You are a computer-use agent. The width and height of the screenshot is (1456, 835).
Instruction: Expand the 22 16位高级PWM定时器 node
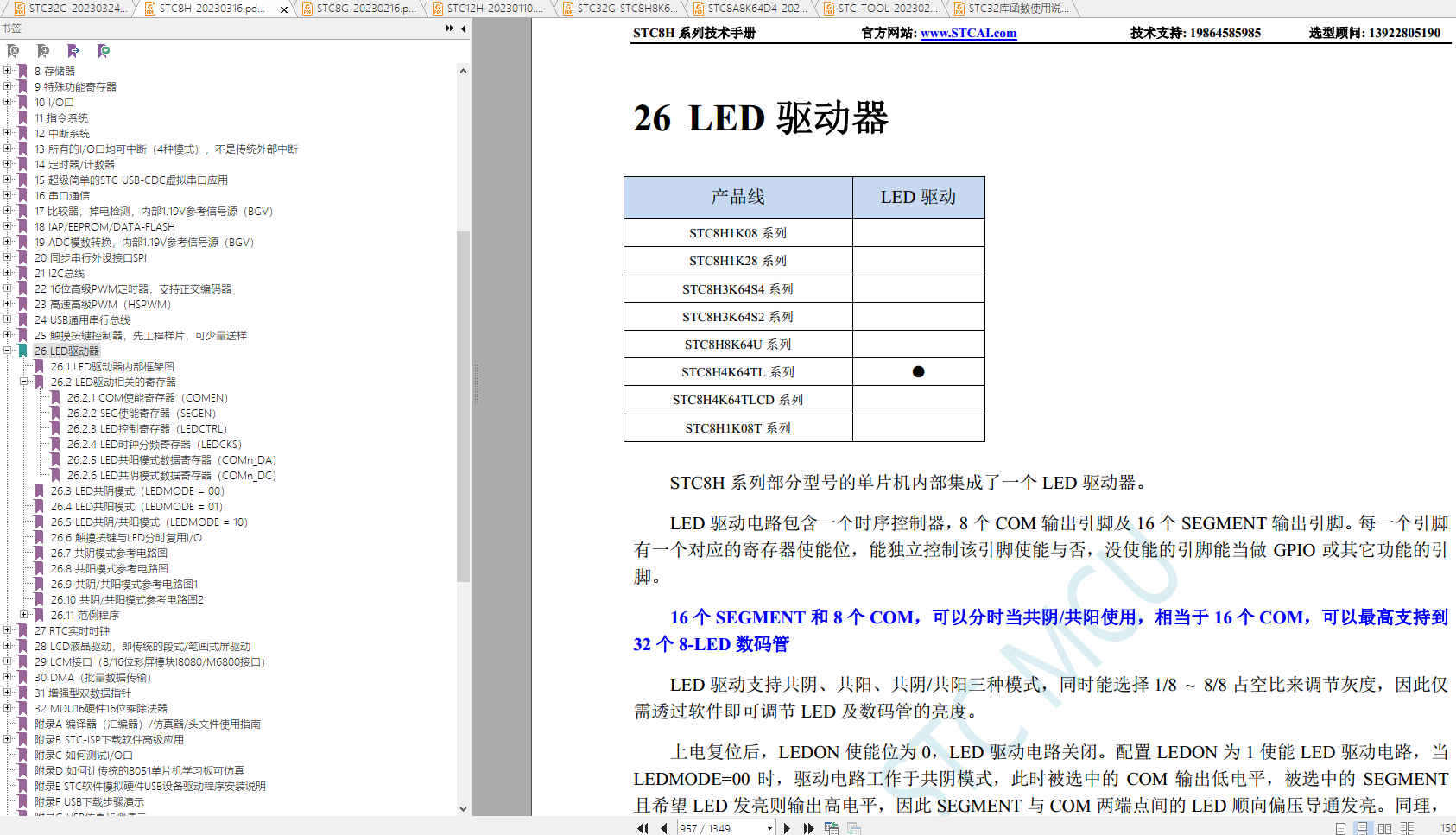(8, 288)
